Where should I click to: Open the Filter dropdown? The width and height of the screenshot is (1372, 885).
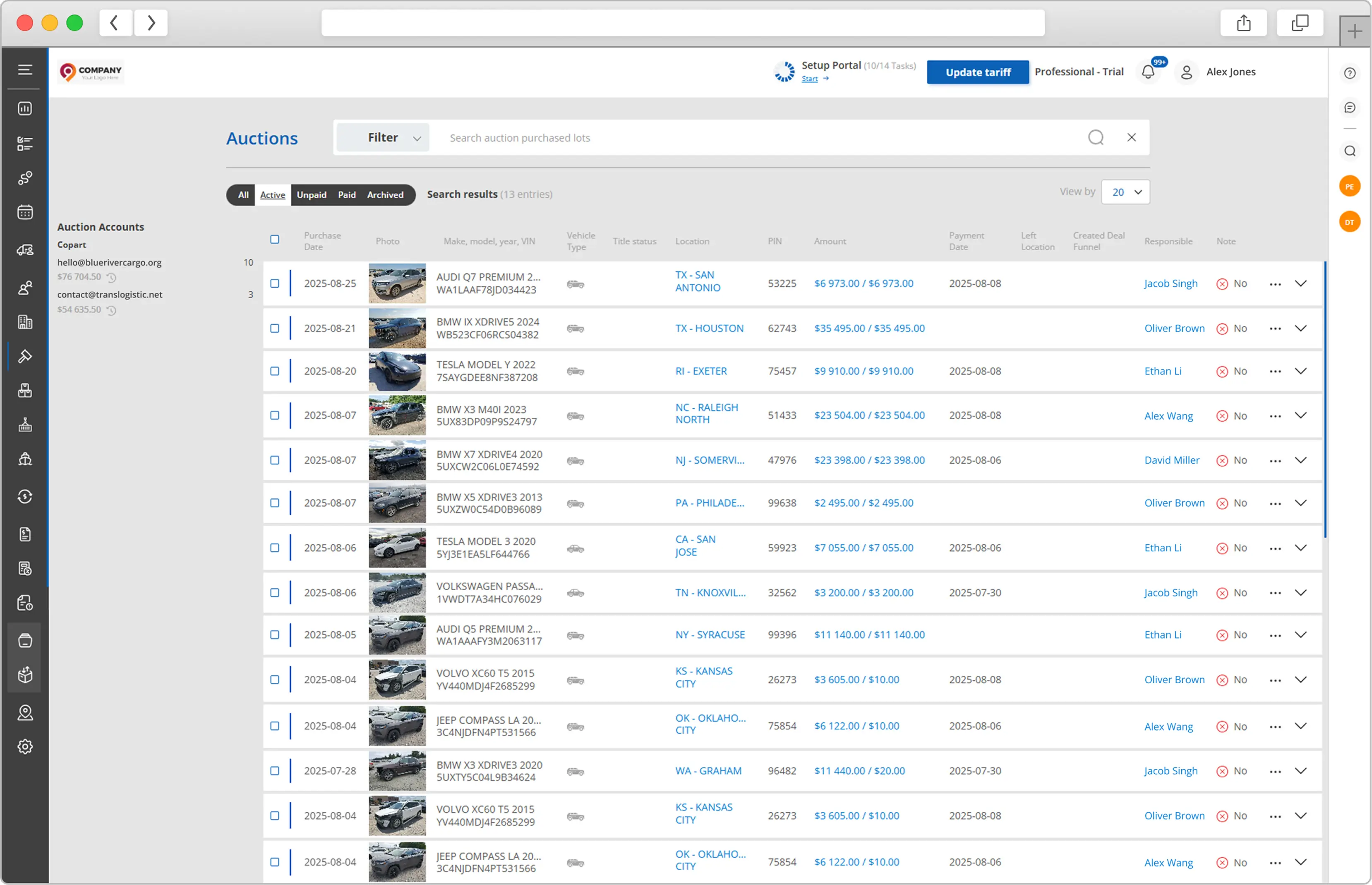tap(383, 137)
